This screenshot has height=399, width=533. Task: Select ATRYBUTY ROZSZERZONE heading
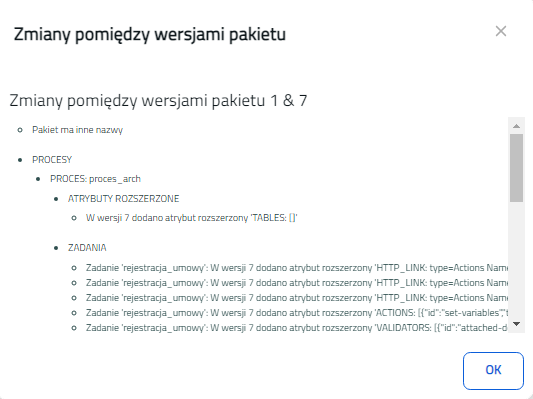pos(123,198)
